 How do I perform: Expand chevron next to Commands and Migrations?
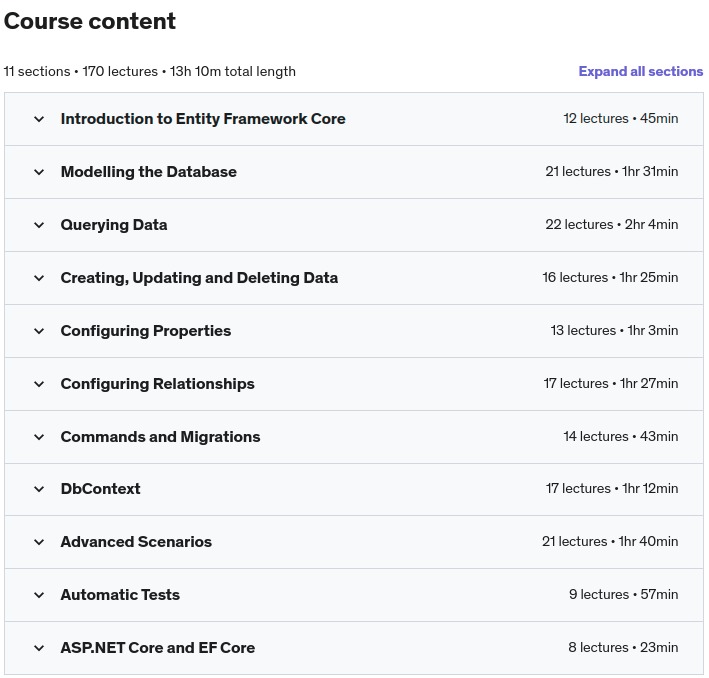coord(39,437)
